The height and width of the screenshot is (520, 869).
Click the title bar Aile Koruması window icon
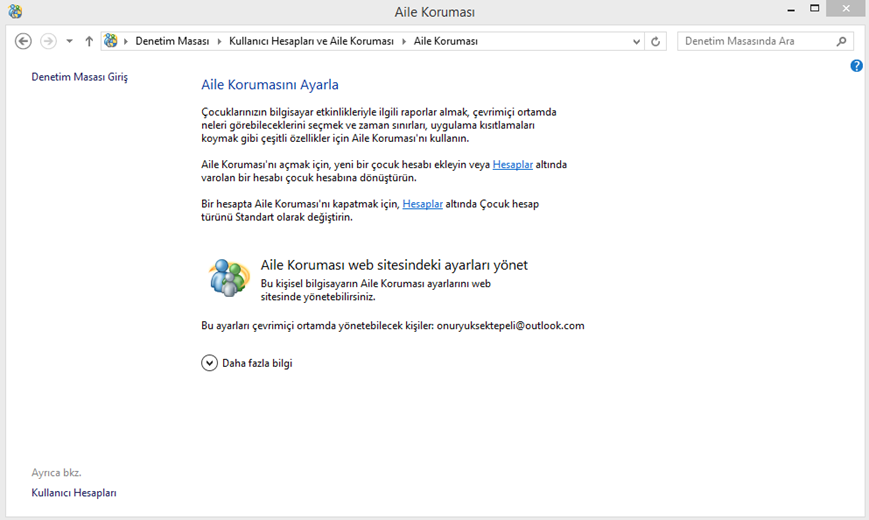click(16, 11)
